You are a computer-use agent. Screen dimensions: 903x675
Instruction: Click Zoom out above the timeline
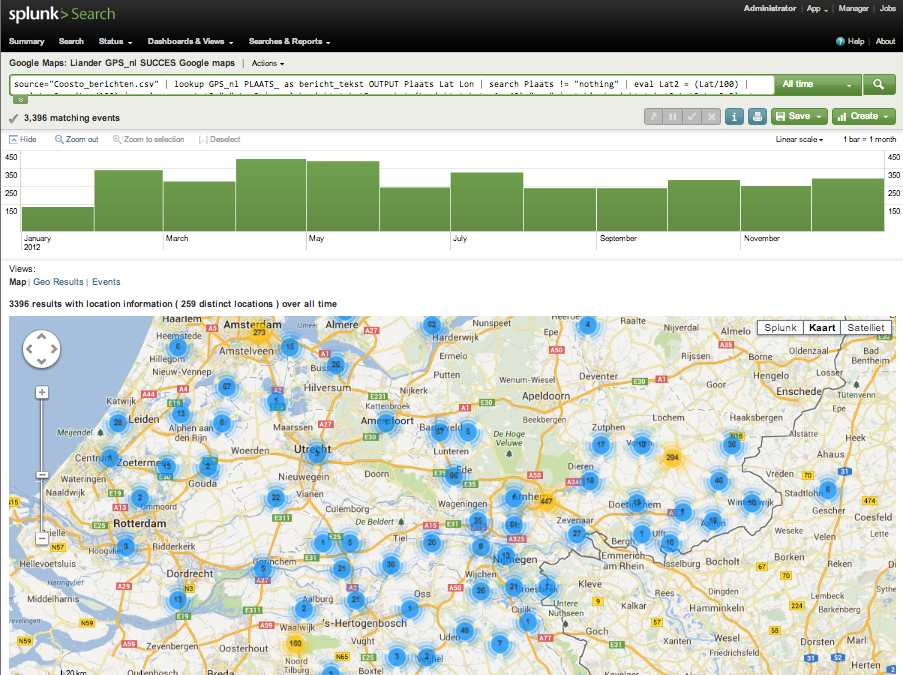point(76,140)
